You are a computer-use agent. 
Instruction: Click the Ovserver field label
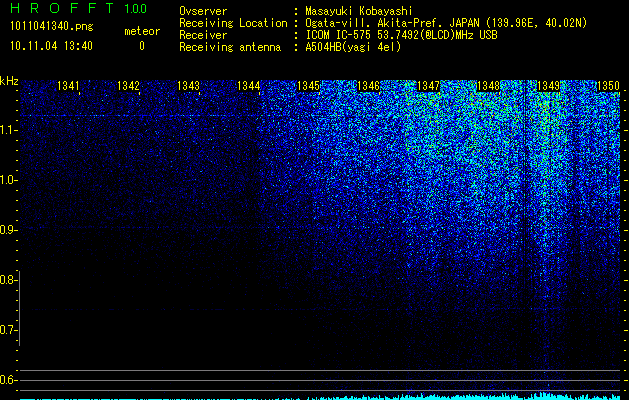[x=203, y=11]
